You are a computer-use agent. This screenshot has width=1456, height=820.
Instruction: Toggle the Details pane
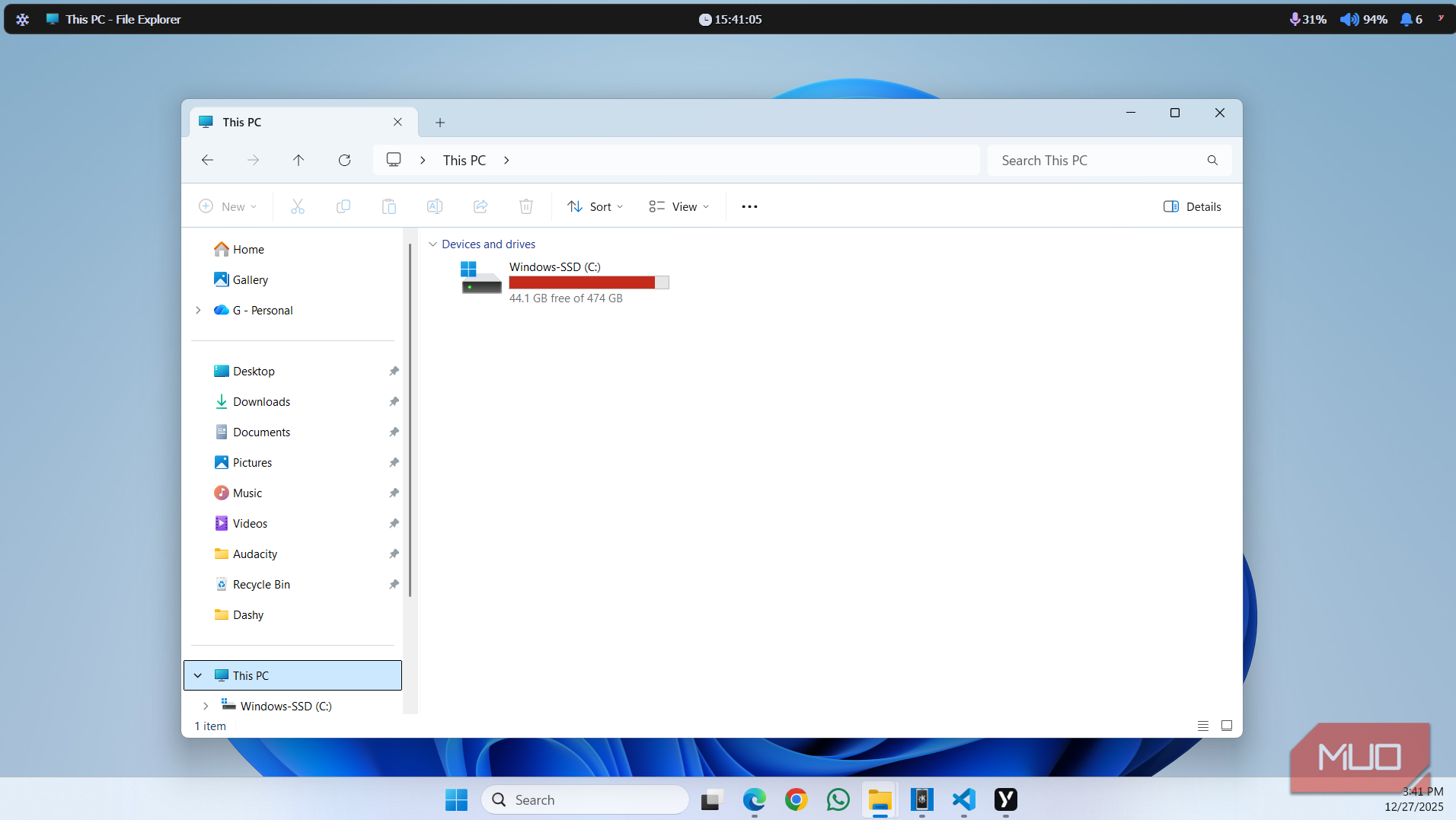1193,206
